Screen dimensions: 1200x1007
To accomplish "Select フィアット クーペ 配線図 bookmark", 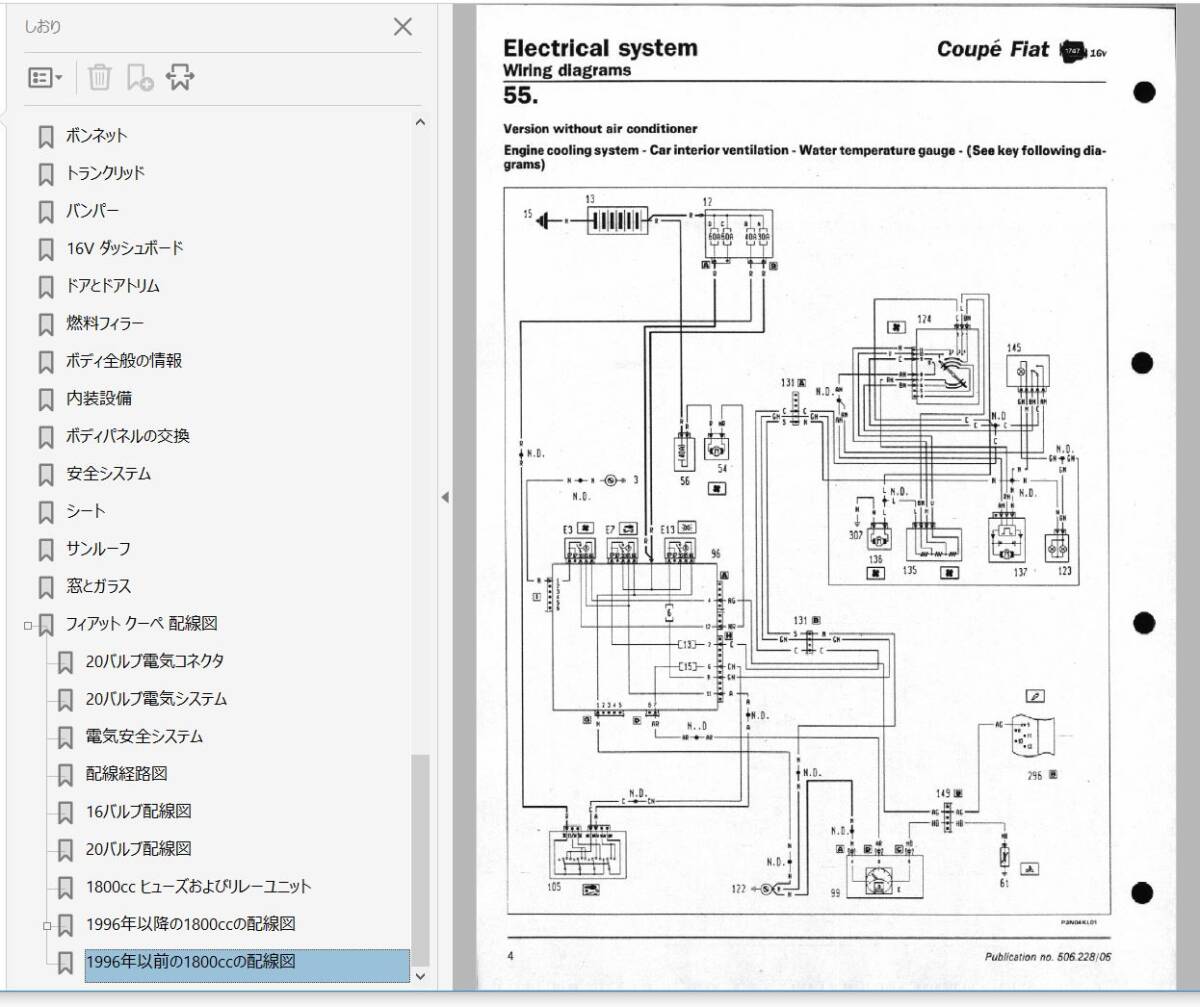I will [x=142, y=624].
